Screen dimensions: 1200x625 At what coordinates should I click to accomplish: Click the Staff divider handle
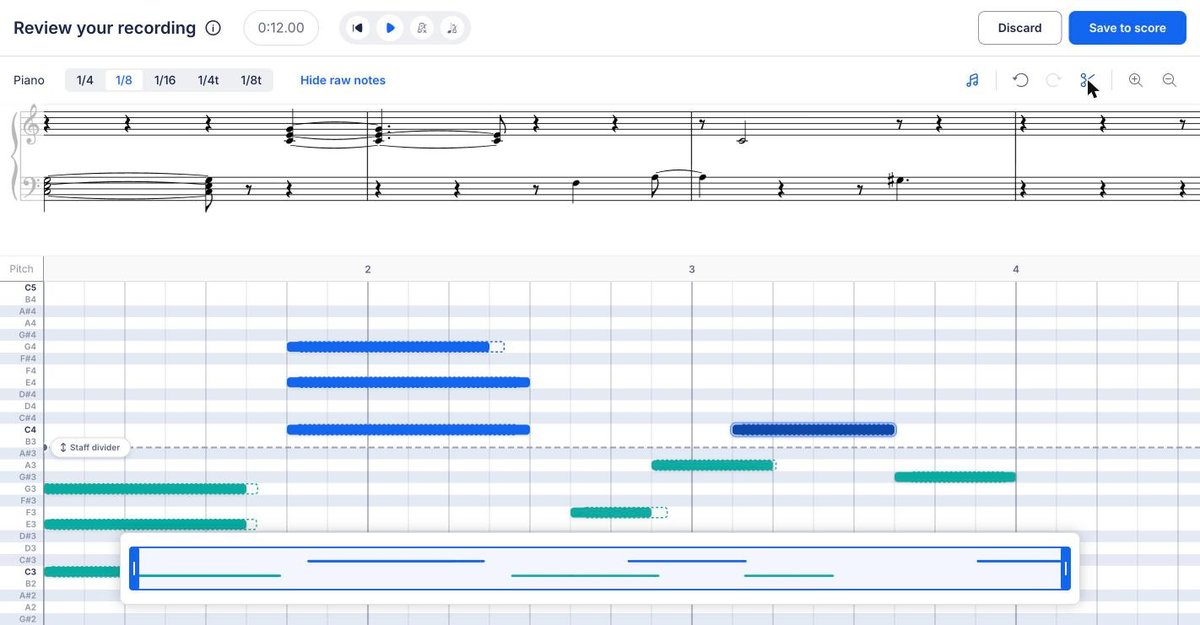click(x=90, y=447)
